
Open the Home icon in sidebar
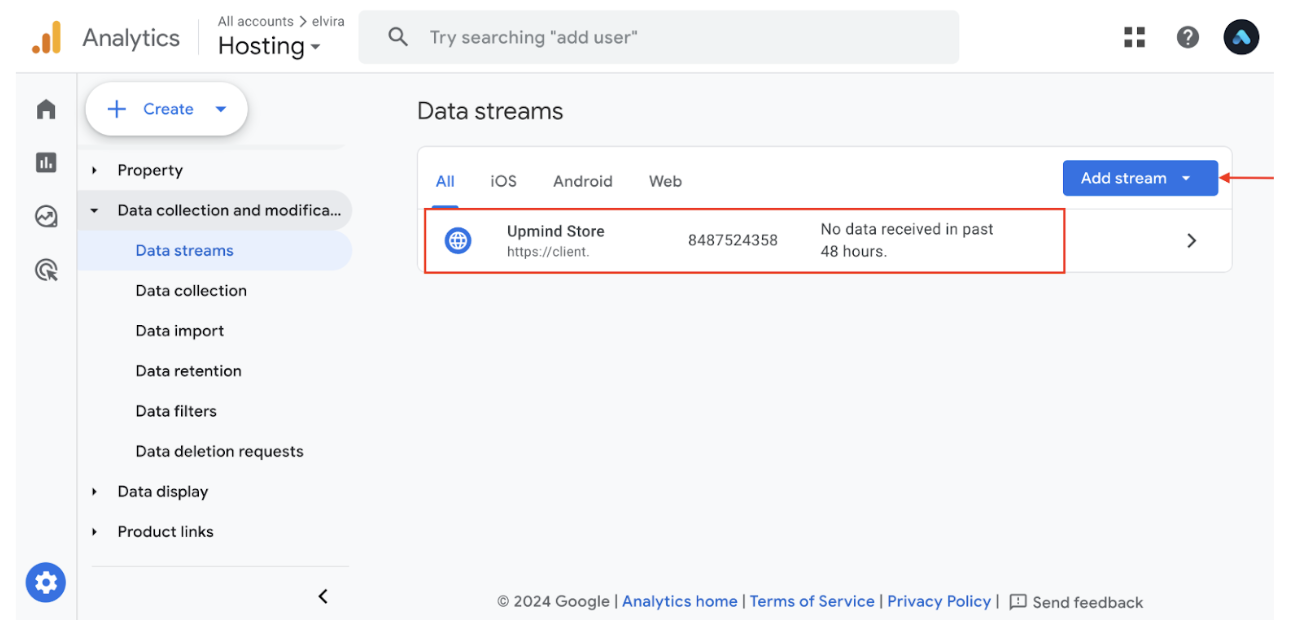[x=46, y=109]
